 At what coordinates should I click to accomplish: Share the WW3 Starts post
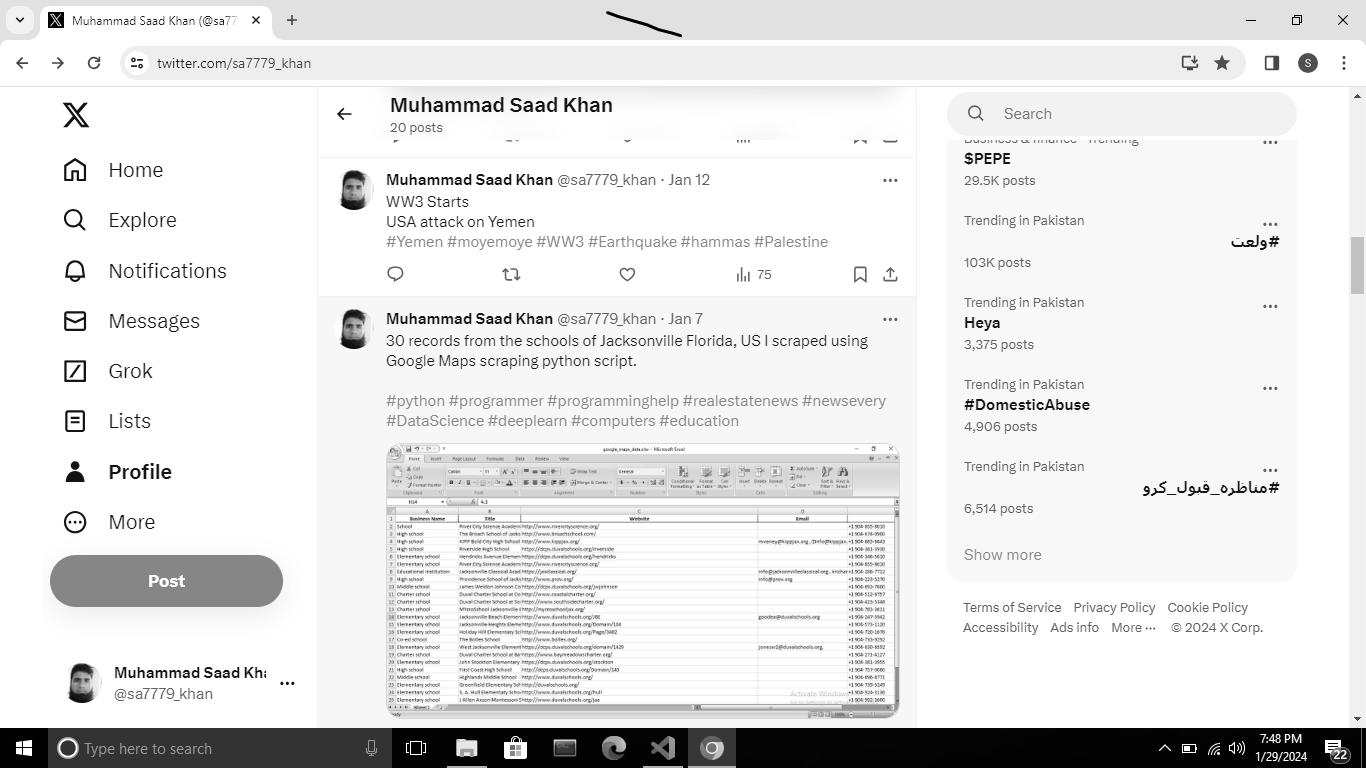coord(890,274)
